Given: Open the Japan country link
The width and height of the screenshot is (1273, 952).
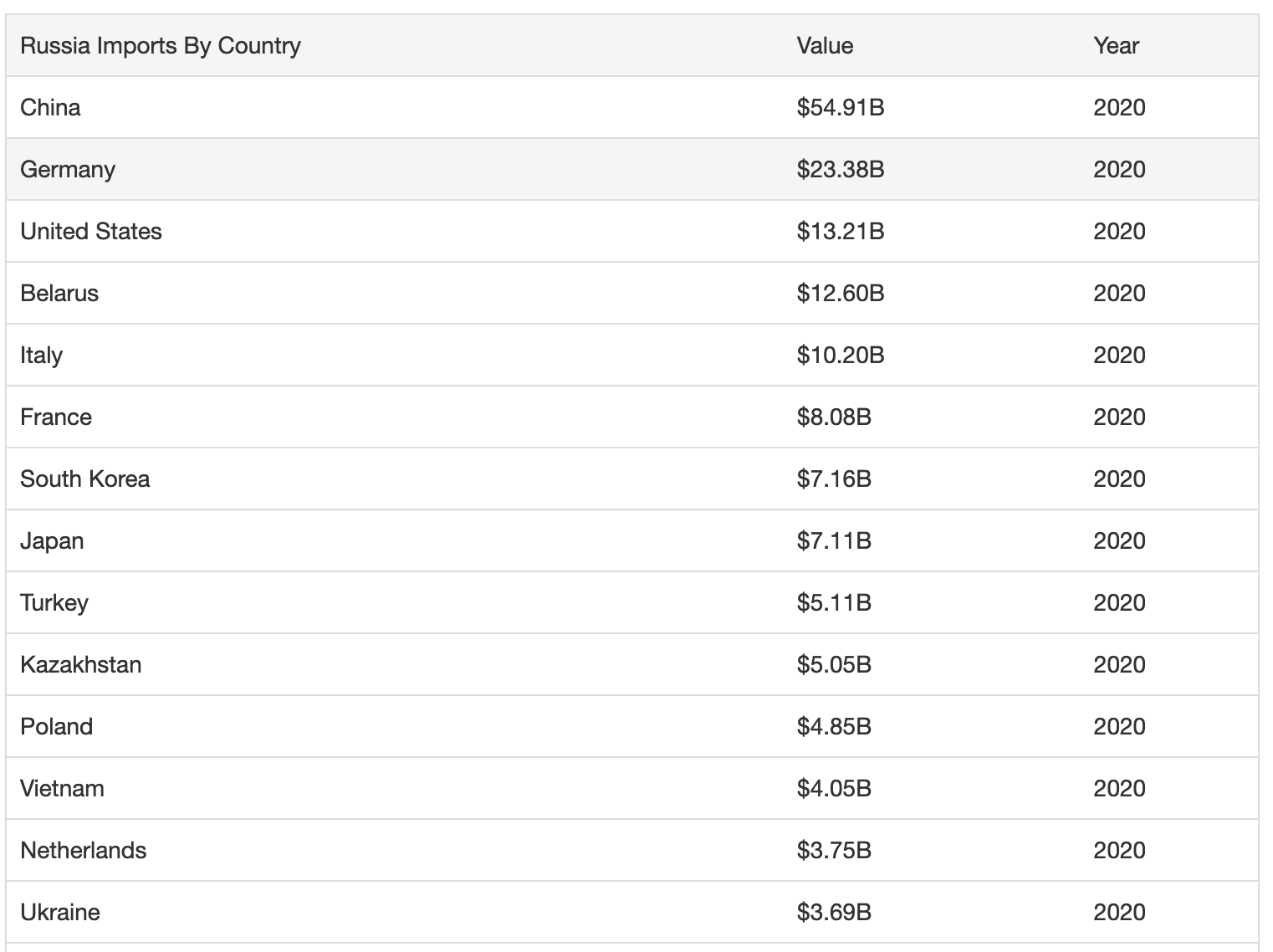Looking at the screenshot, I should point(52,541).
